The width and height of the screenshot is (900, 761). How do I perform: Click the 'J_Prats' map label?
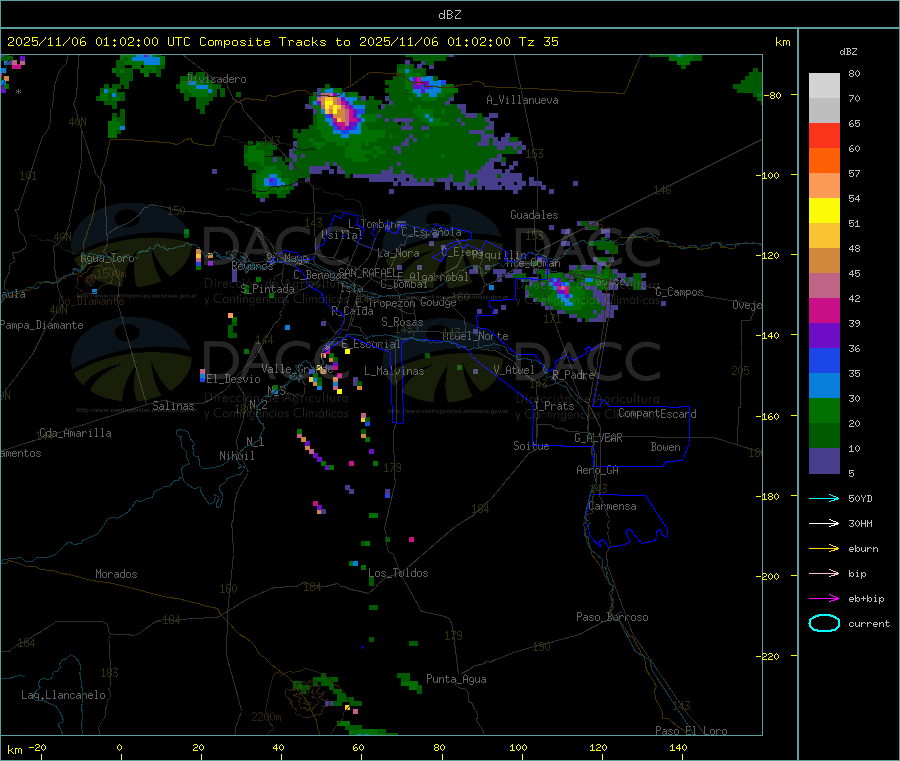tap(554, 406)
